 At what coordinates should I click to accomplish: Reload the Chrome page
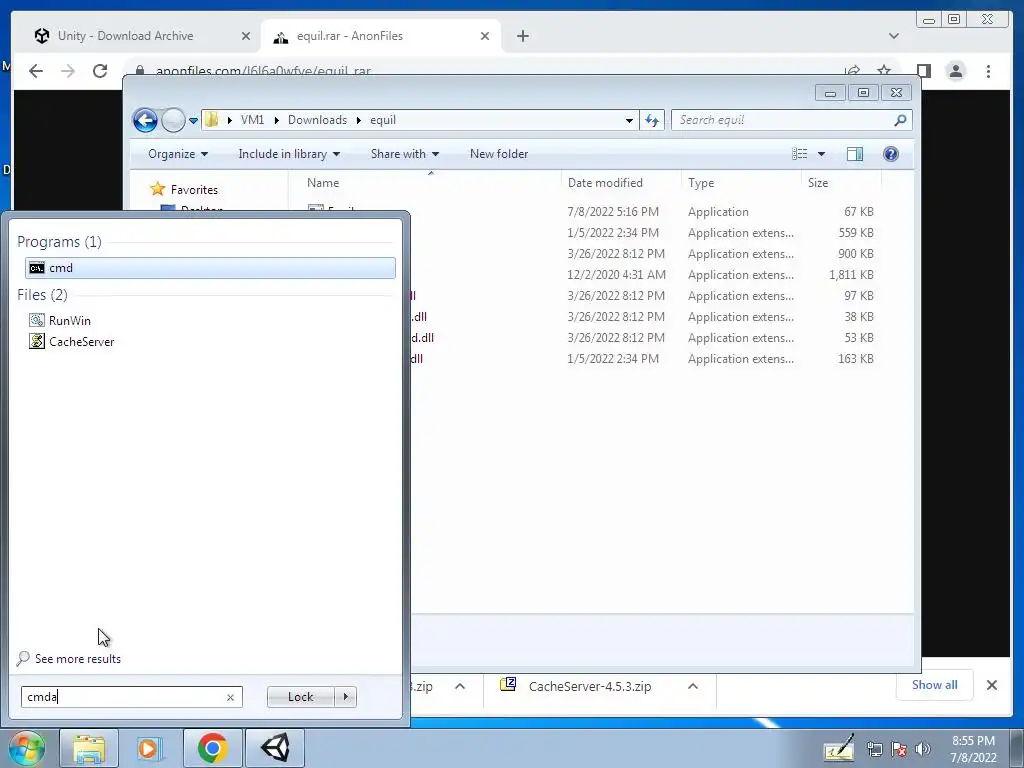pos(100,71)
